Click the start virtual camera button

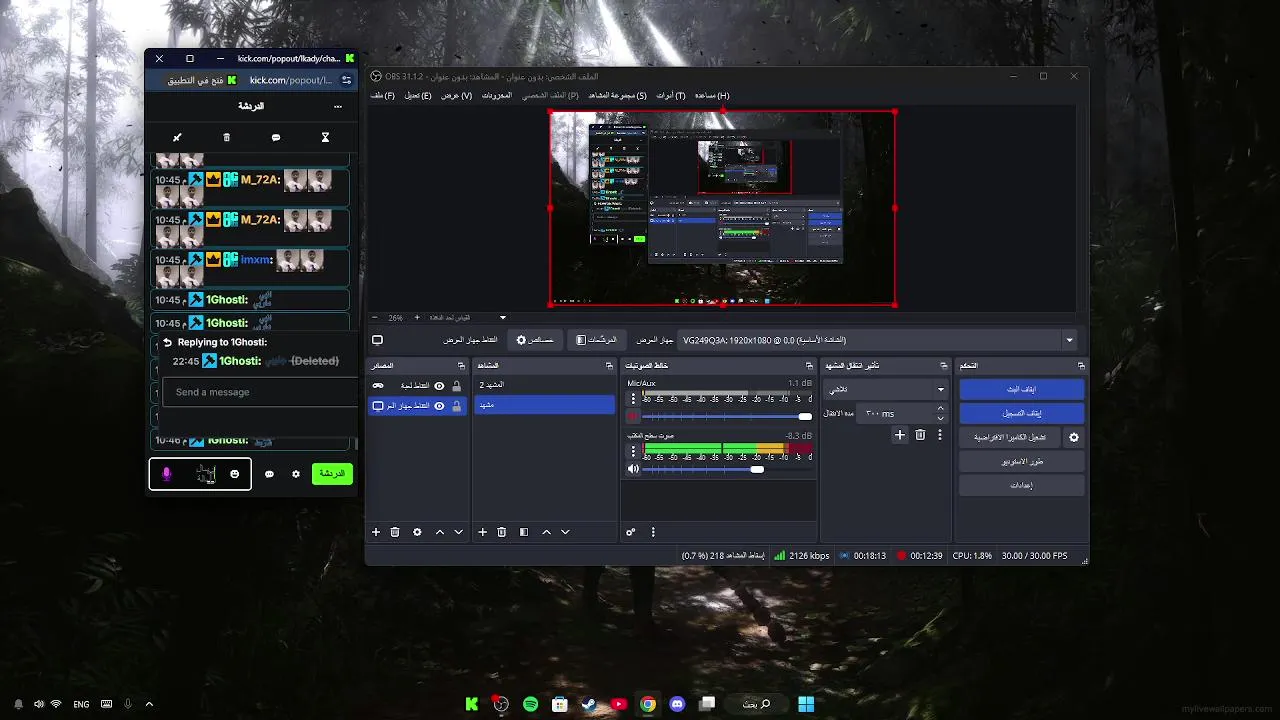(x=1010, y=437)
